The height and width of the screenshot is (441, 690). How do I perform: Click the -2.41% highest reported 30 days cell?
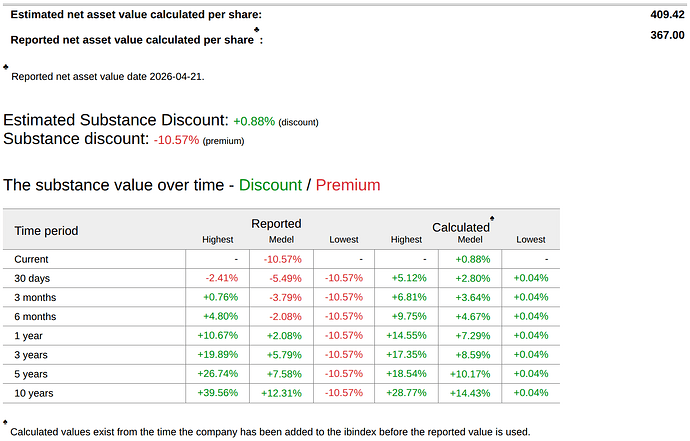[x=221, y=278]
